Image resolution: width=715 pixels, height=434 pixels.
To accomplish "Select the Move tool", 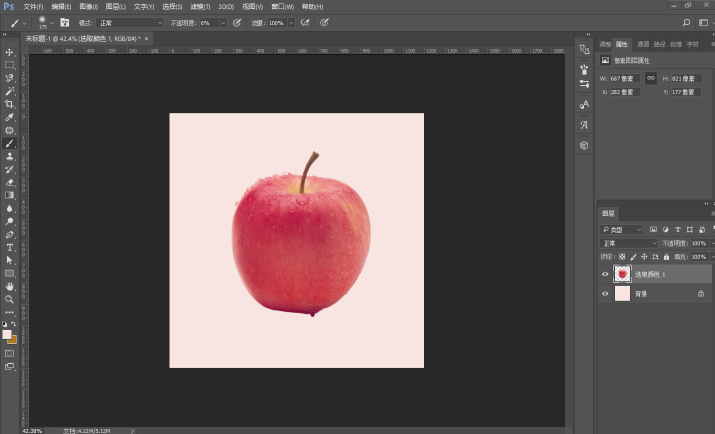I will point(9,52).
